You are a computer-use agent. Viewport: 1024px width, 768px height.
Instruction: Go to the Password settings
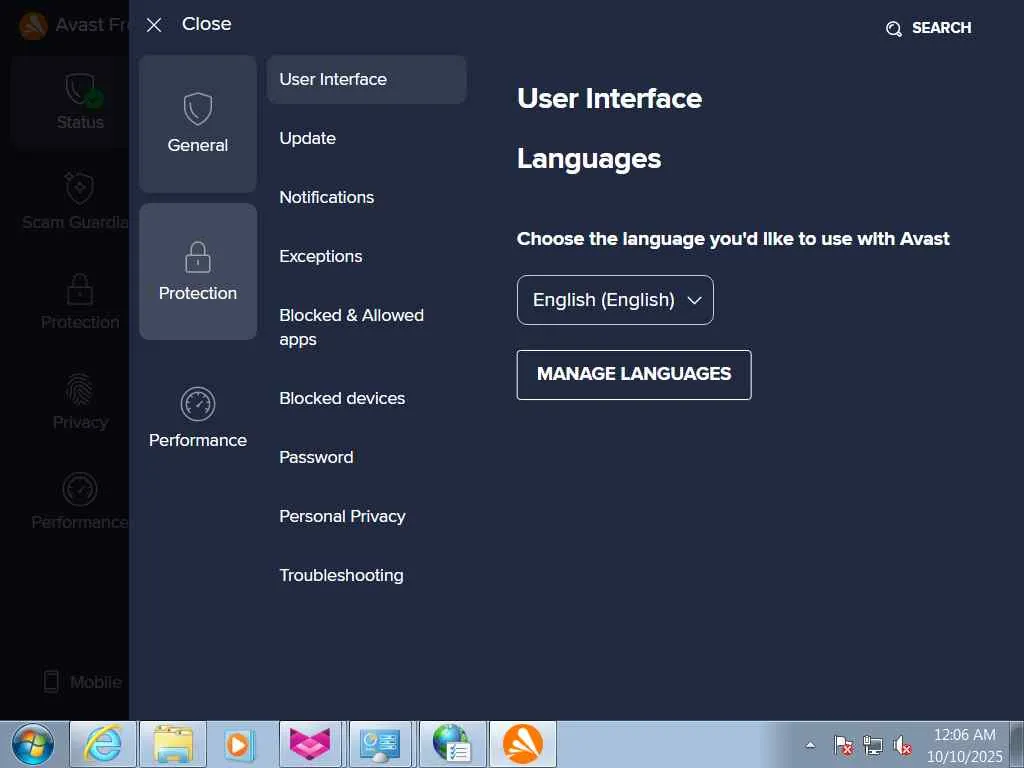coord(316,457)
